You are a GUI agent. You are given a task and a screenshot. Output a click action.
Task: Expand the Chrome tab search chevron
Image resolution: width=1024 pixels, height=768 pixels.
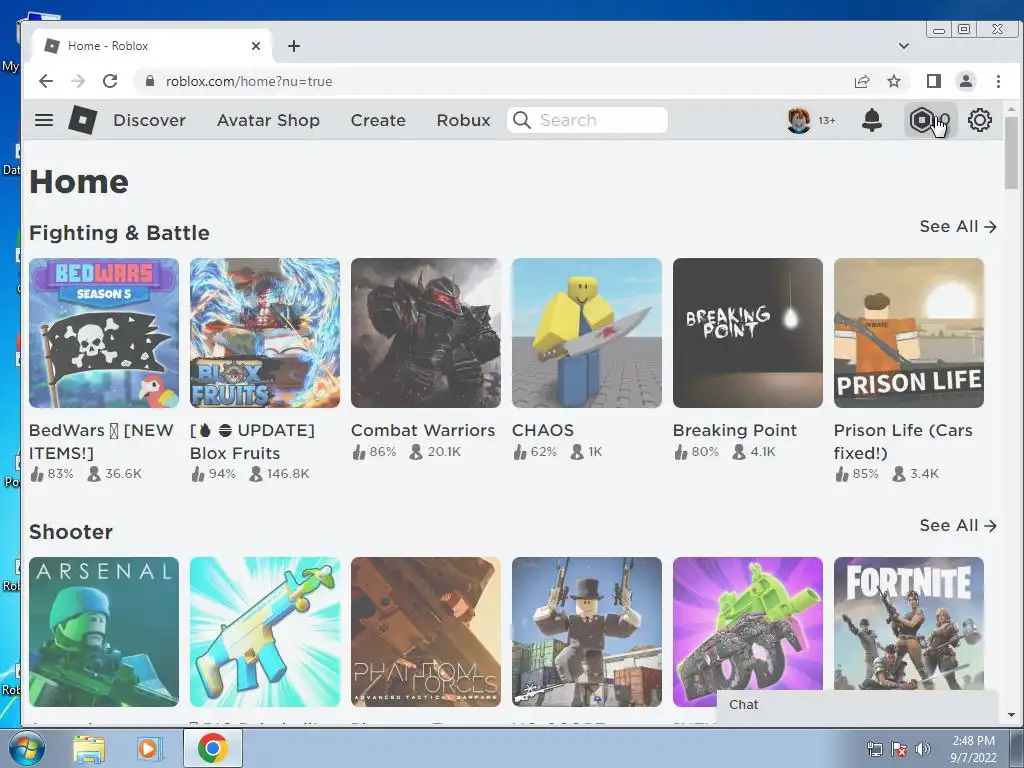click(x=904, y=46)
